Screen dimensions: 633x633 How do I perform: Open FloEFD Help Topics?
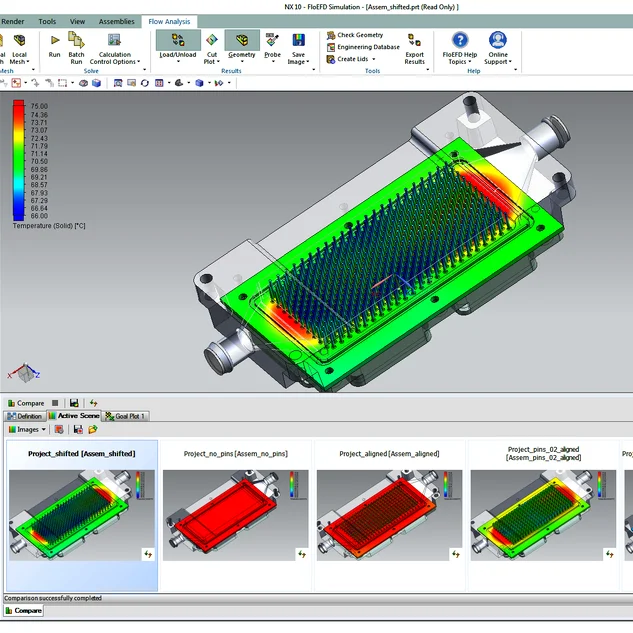(x=459, y=48)
